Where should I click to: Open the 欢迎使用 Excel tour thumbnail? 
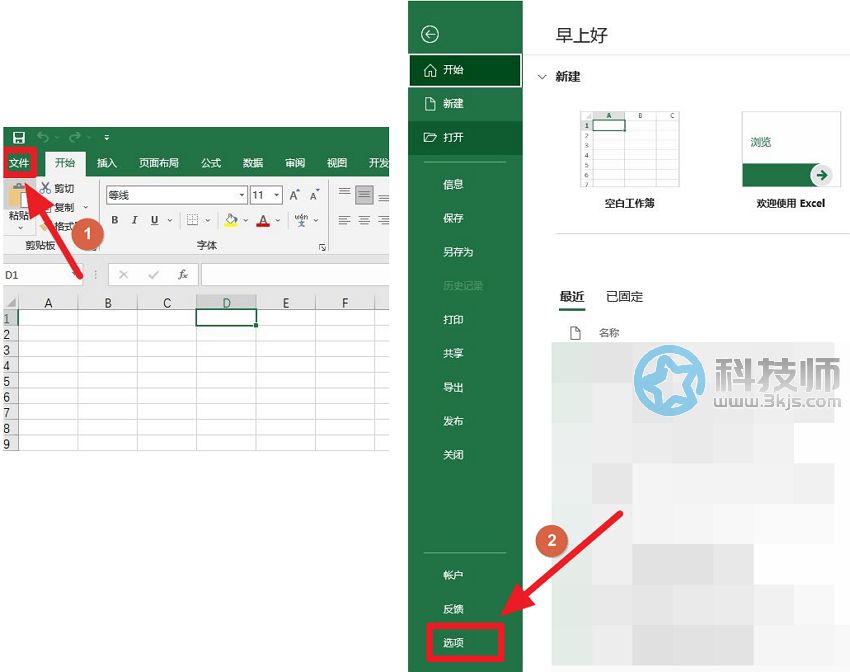[x=791, y=149]
